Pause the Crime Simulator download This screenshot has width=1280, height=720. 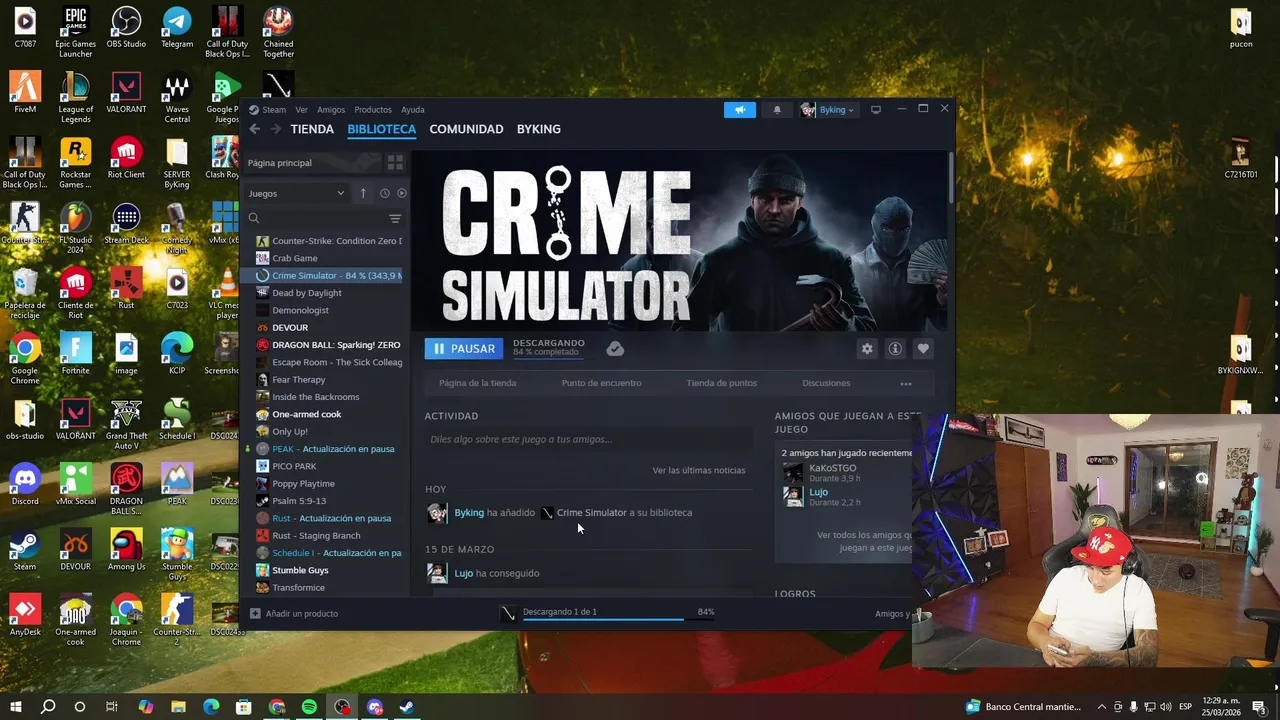pyautogui.click(x=464, y=348)
